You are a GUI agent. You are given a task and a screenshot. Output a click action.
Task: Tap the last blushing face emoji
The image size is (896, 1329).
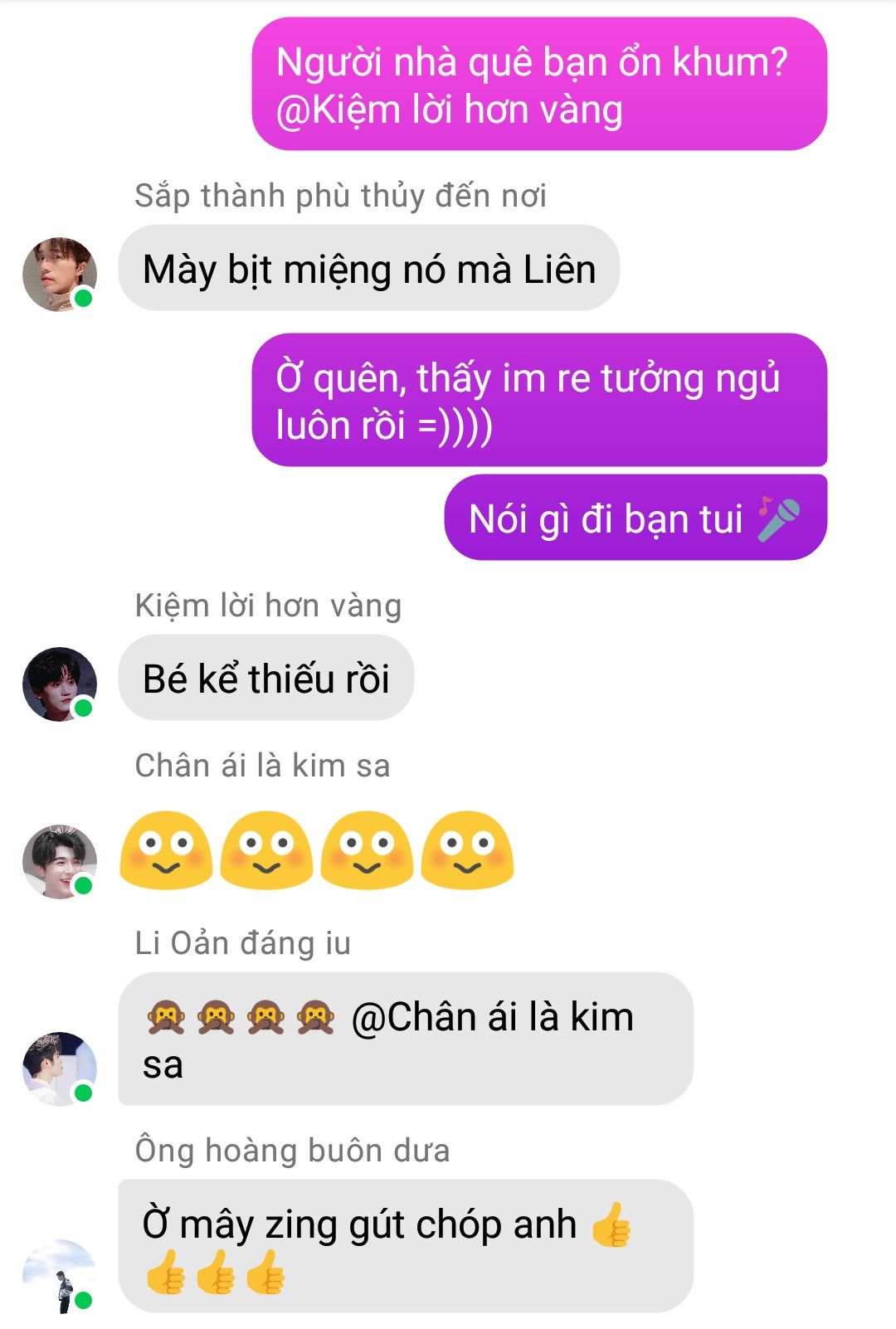[467, 850]
